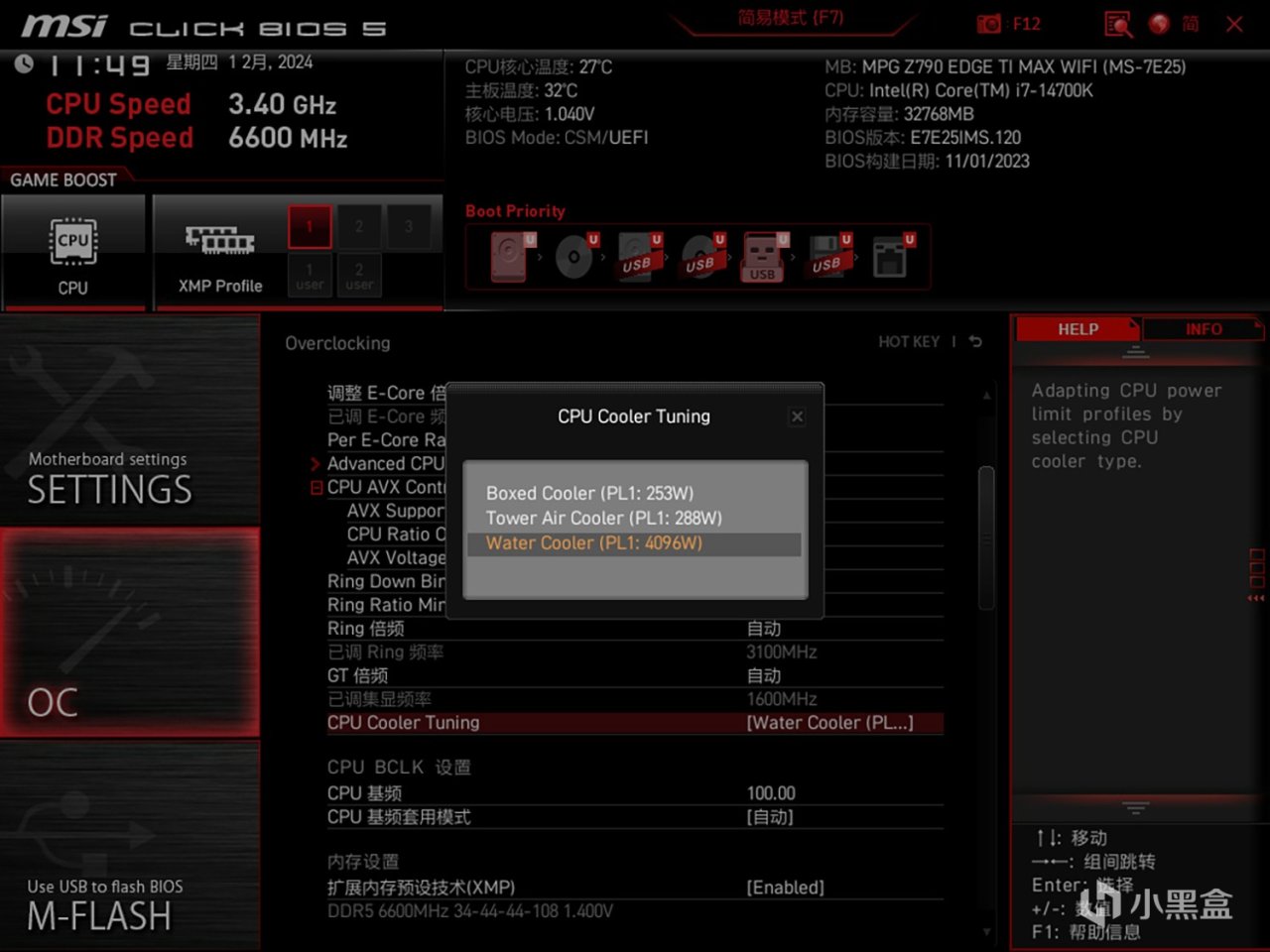Image resolution: width=1270 pixels, height=952 pixels.
Task: Select the hard drive in Boot Priority
Action: coord(506,256)
